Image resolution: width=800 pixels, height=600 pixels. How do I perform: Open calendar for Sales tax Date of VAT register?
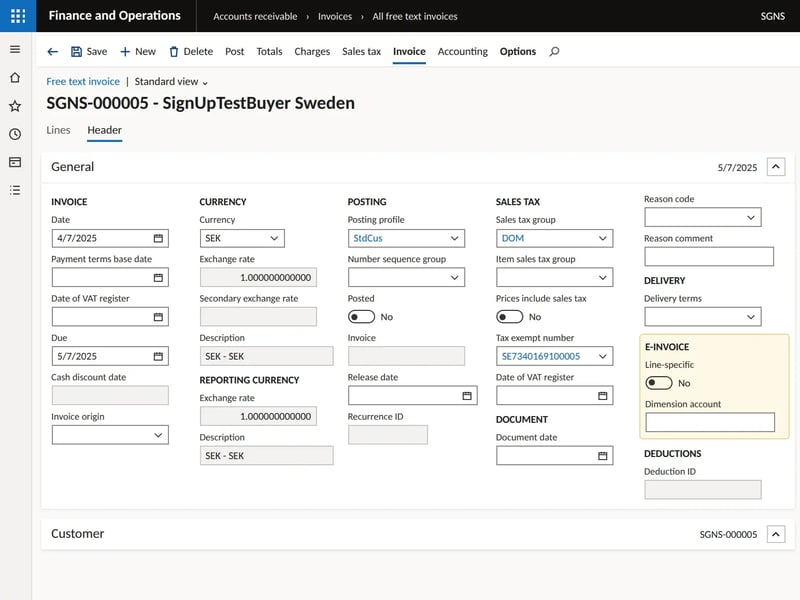point(603,396)
